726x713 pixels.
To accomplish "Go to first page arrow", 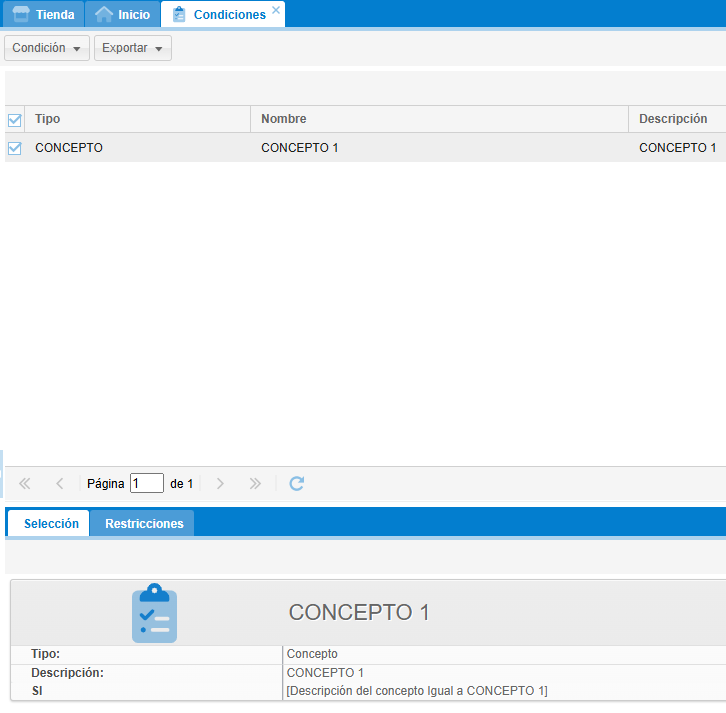I will tap(25, 483).
